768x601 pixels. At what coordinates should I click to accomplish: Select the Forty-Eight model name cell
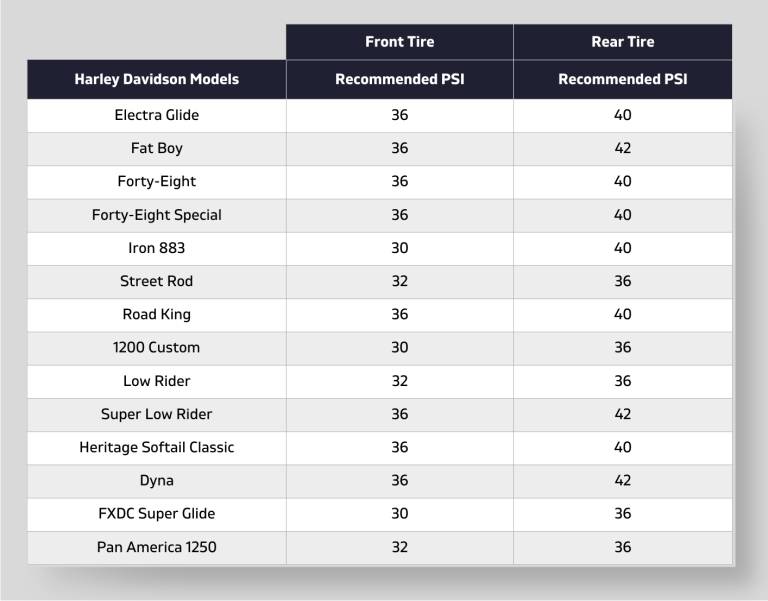(x=157, y=182)
